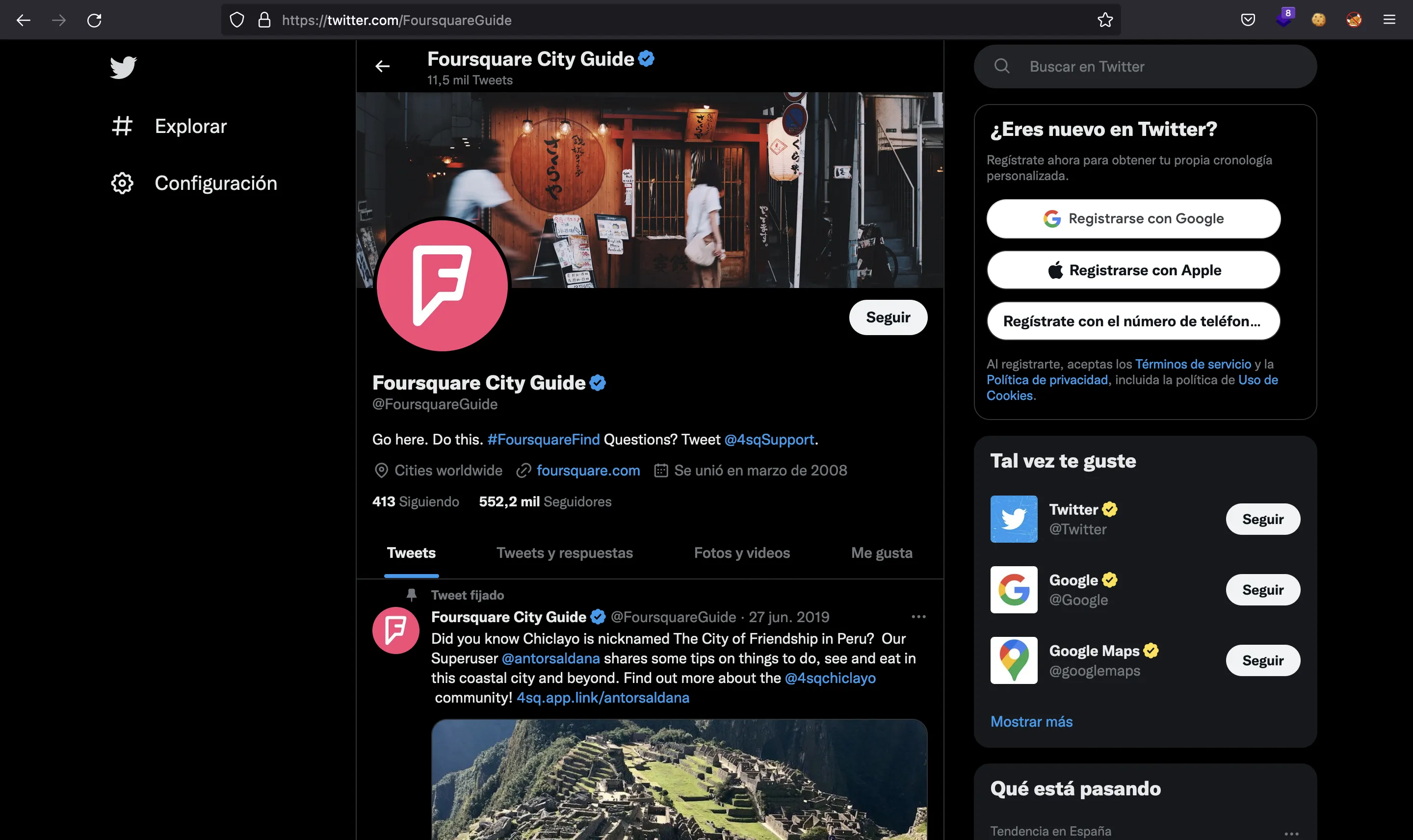
Task: Select the Tweets tab on profile
Action: tap(411, 552)
